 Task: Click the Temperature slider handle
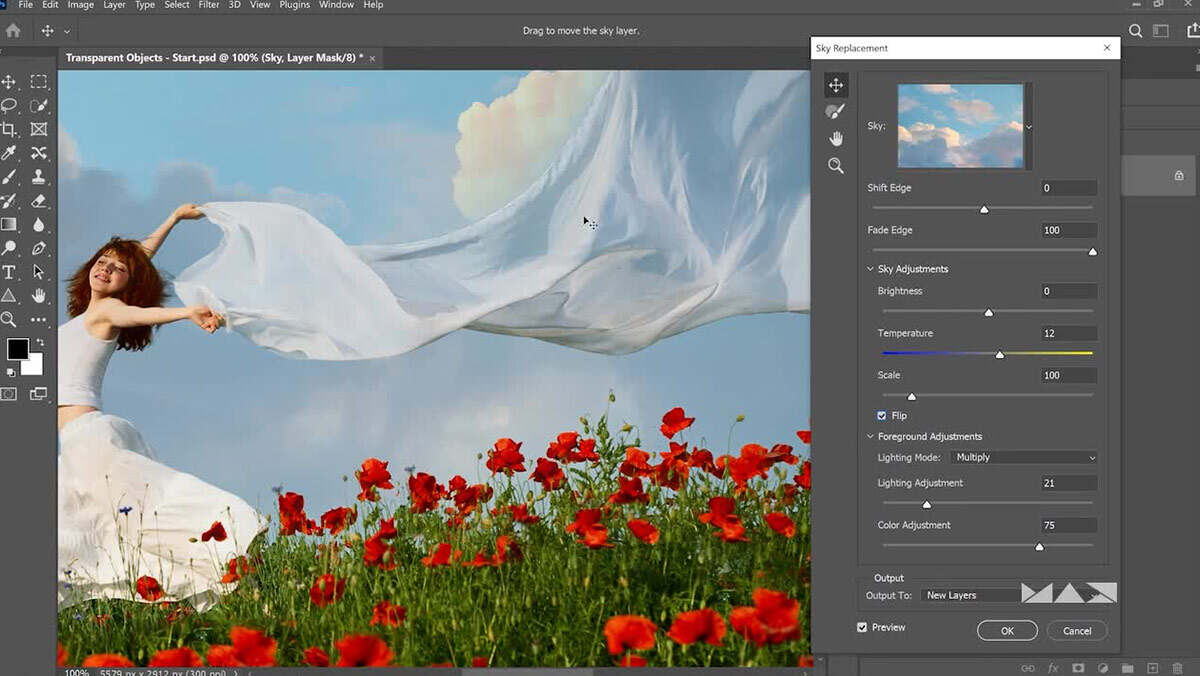coord(999,355)
